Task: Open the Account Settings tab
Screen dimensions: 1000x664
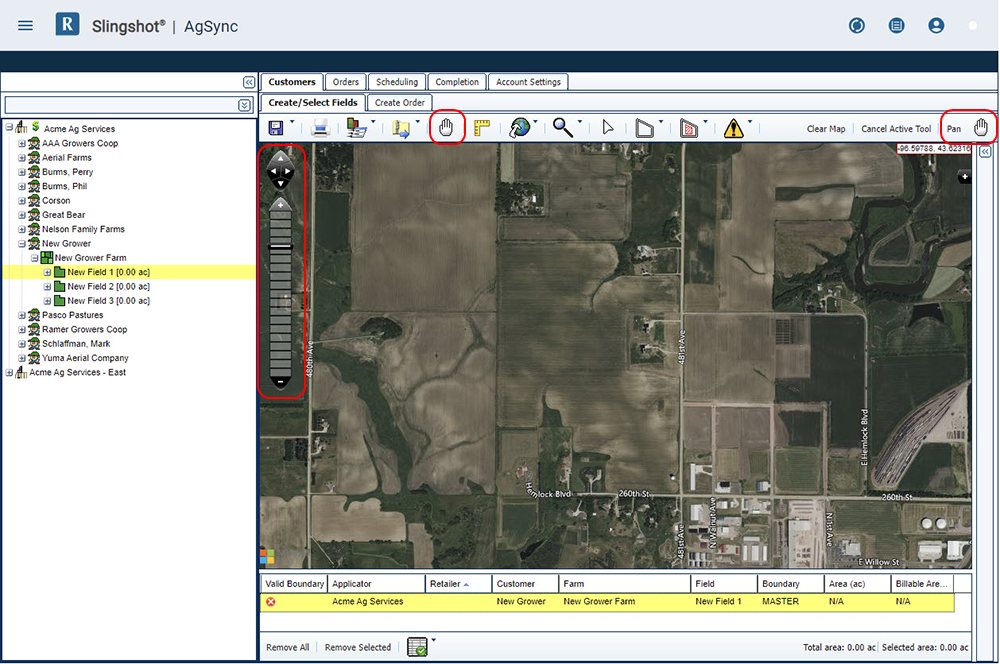Action: coord(528,82)
